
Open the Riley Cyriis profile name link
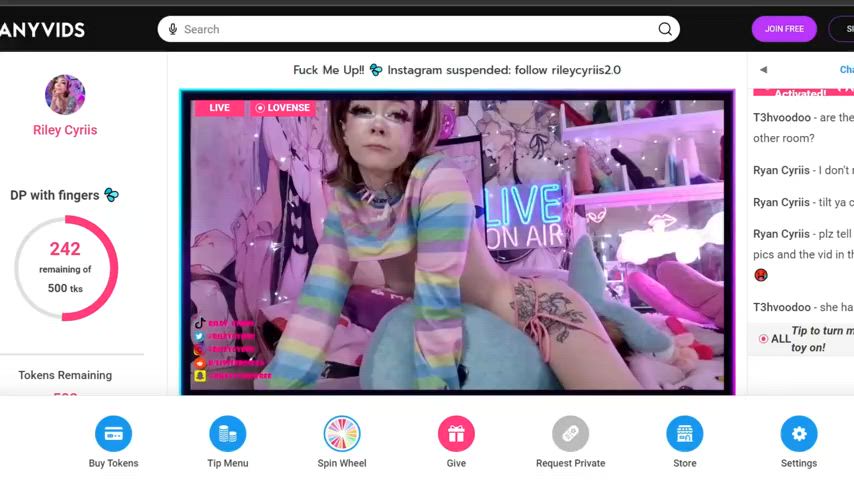coord(65,130)
